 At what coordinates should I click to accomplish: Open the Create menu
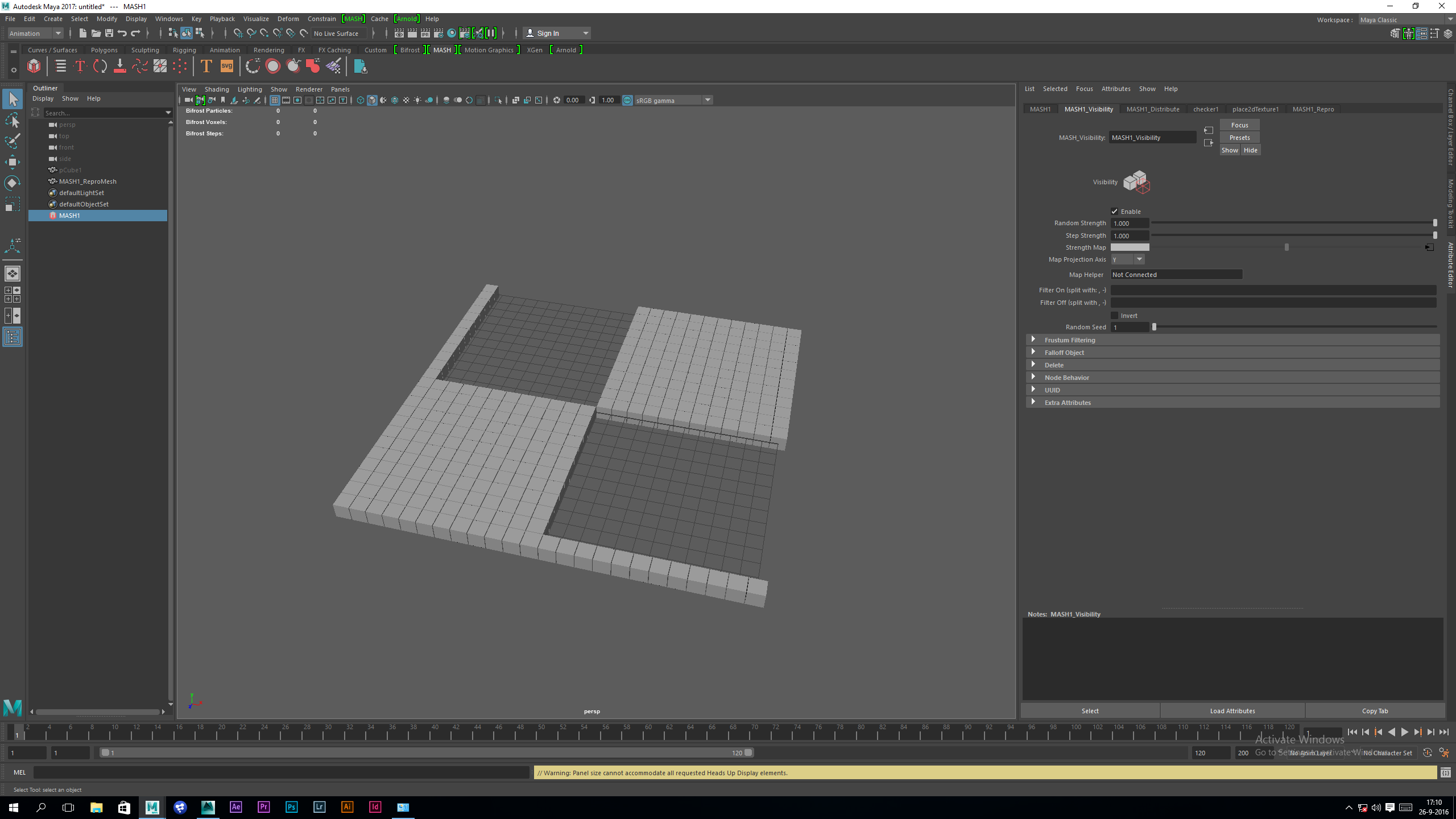52,19
